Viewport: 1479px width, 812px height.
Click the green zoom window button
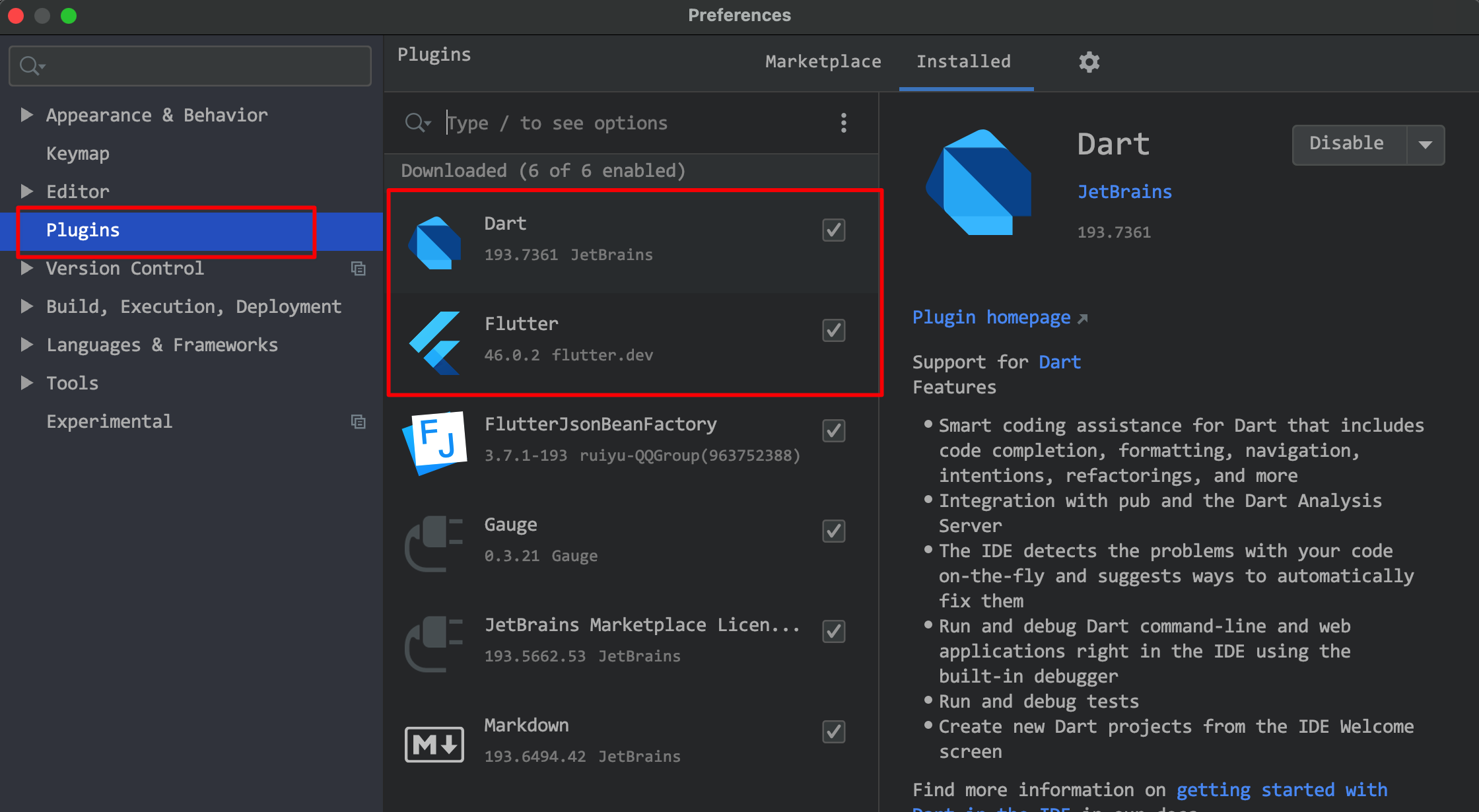point(69,16)
